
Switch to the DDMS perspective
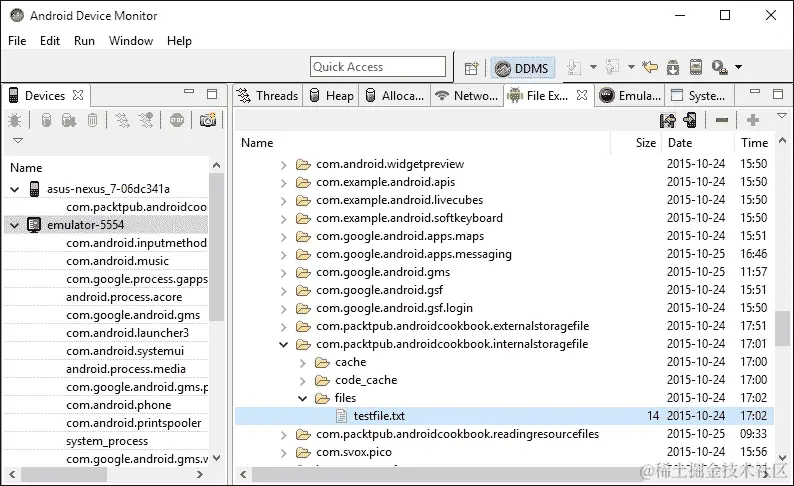(x=522, y=68)
